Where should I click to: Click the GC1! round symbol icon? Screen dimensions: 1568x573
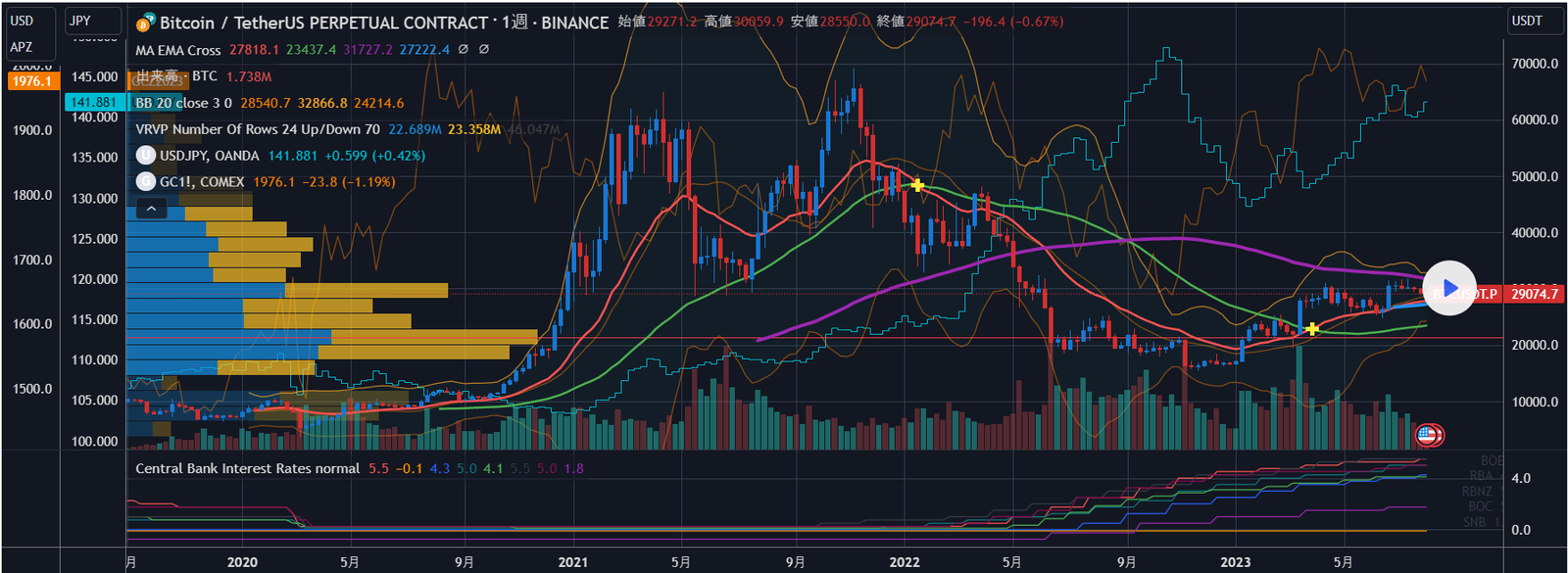point(146,181)
